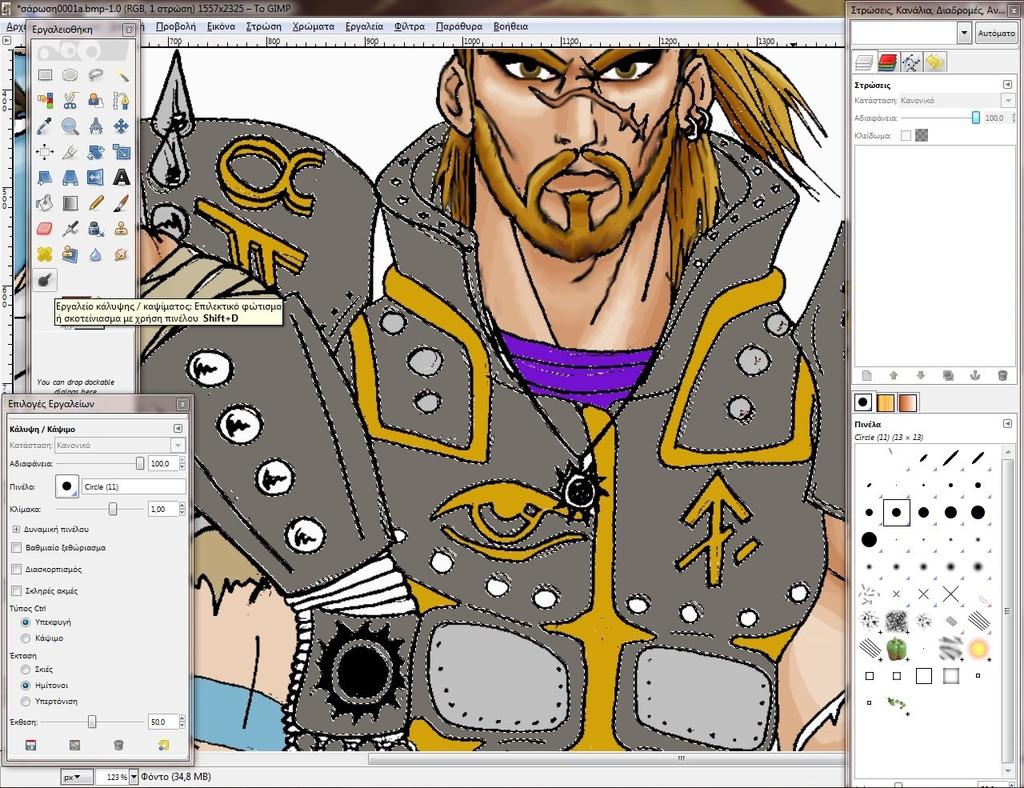Adjust the Έκθεση exposure slider
Viewport: 1024px width, 788px height.
coord(92,722)
